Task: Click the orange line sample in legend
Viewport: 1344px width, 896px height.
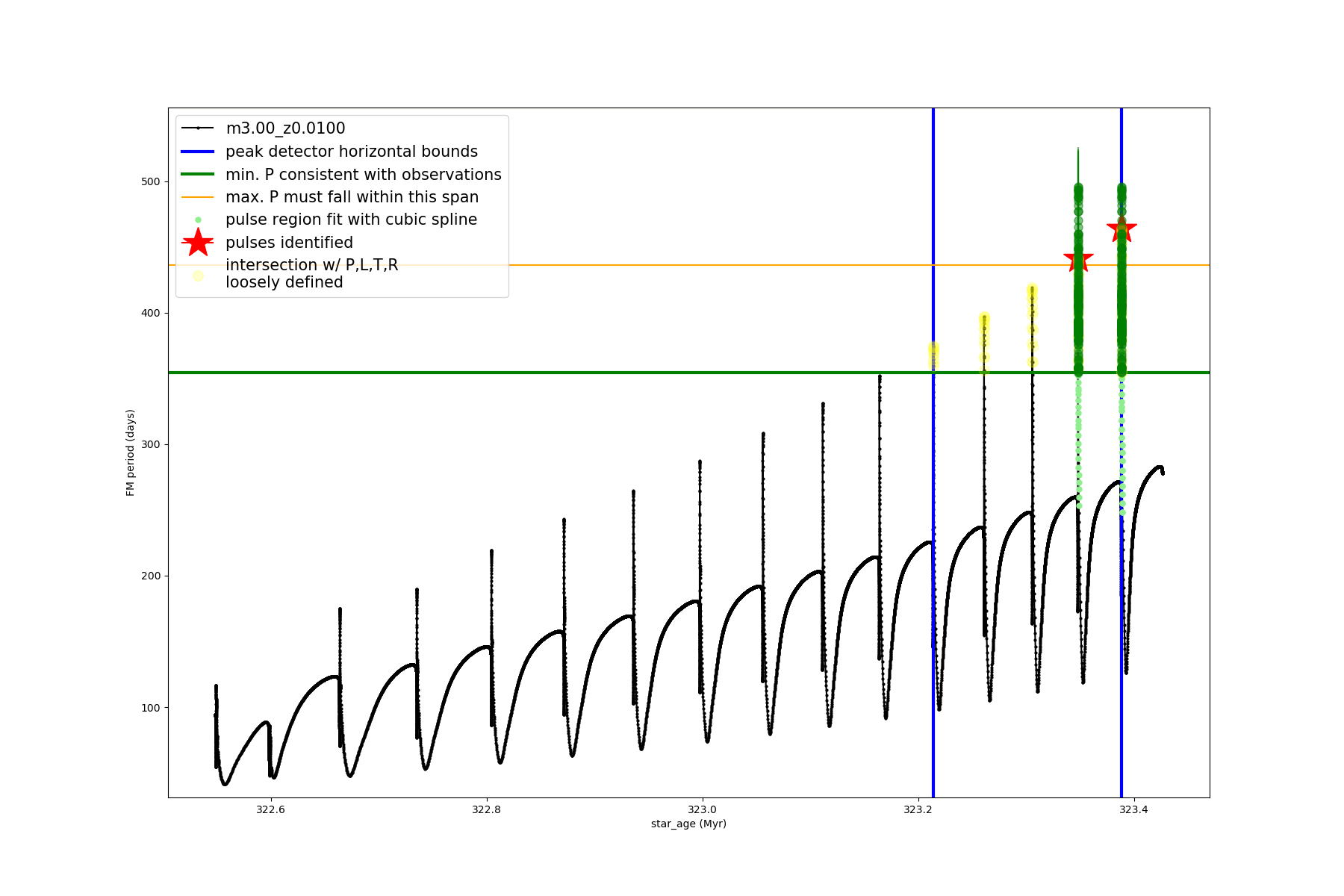Action: point(198,197)
